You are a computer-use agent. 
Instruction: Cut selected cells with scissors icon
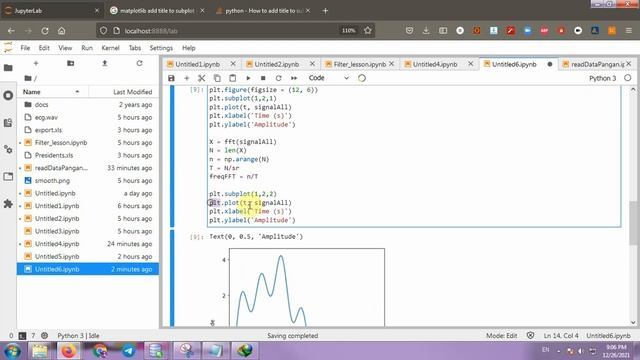[x=202, y=78]
